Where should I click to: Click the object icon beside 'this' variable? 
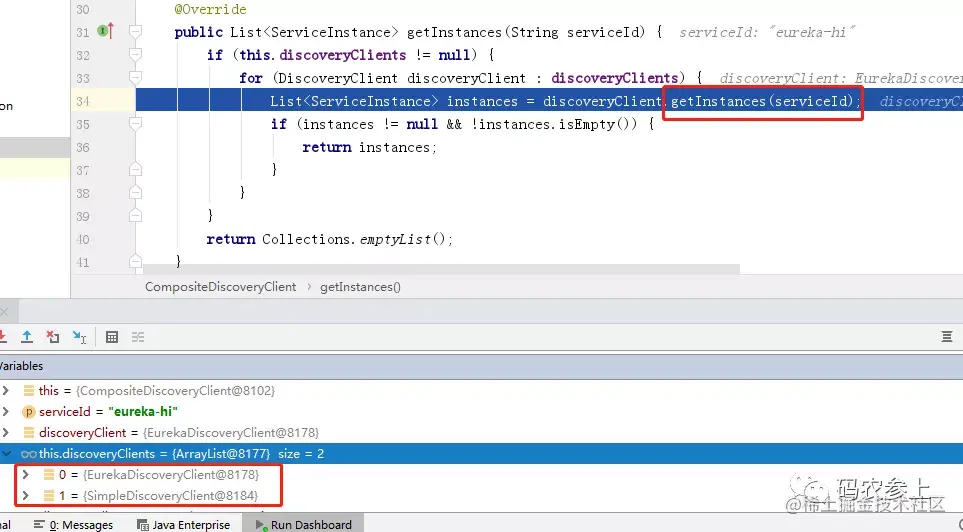[28, 391]
